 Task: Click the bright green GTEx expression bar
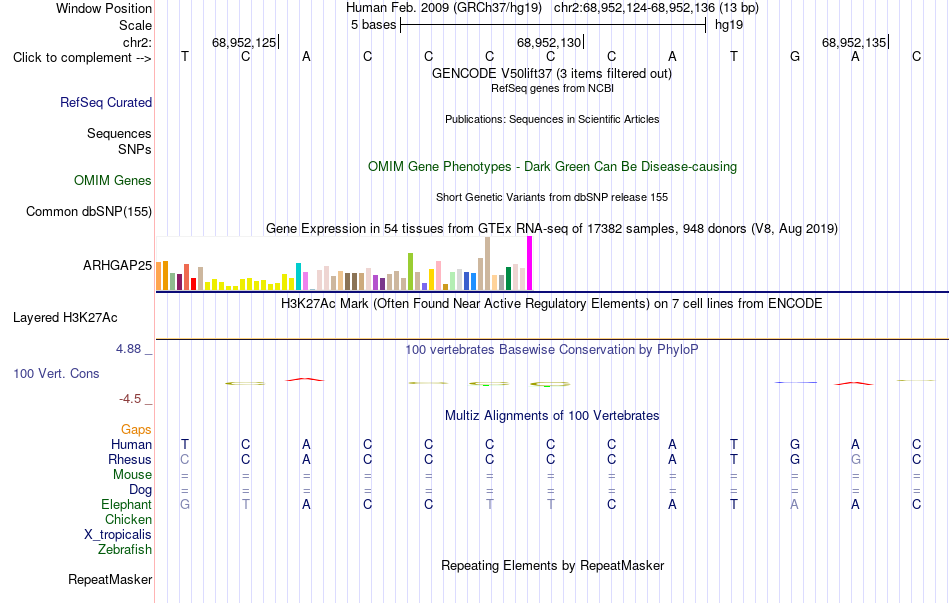[410, 272]
